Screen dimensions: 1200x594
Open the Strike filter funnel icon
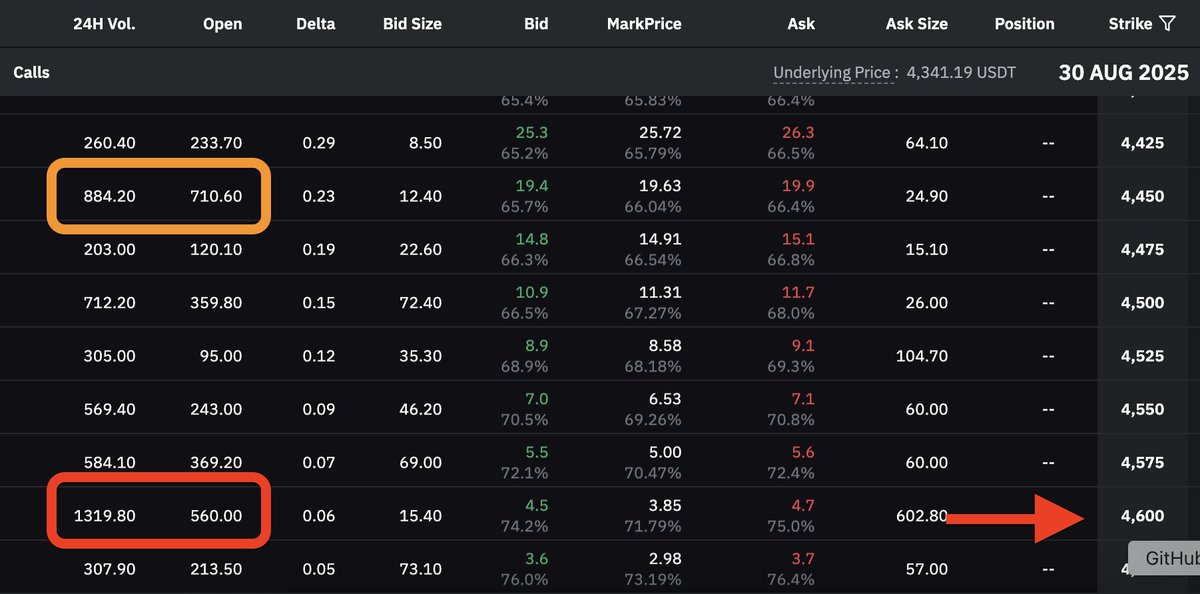tap(1167, 23)
